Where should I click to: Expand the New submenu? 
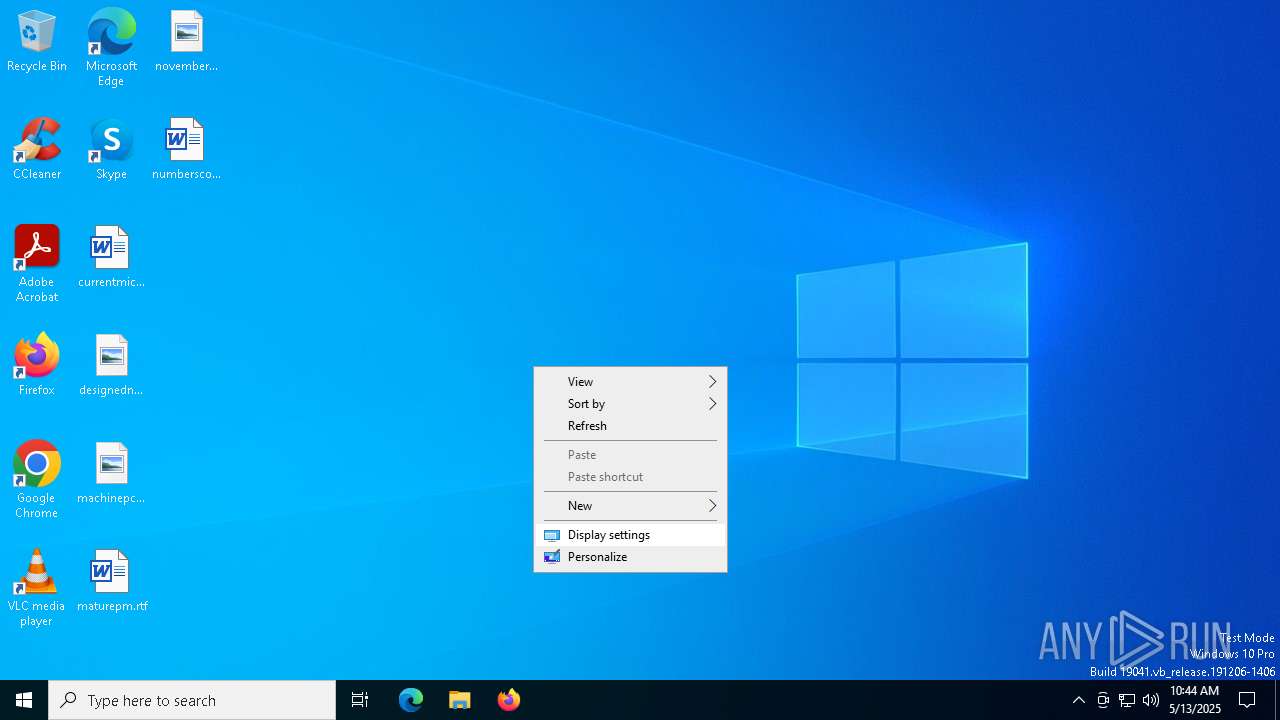(x=630, y=506)
